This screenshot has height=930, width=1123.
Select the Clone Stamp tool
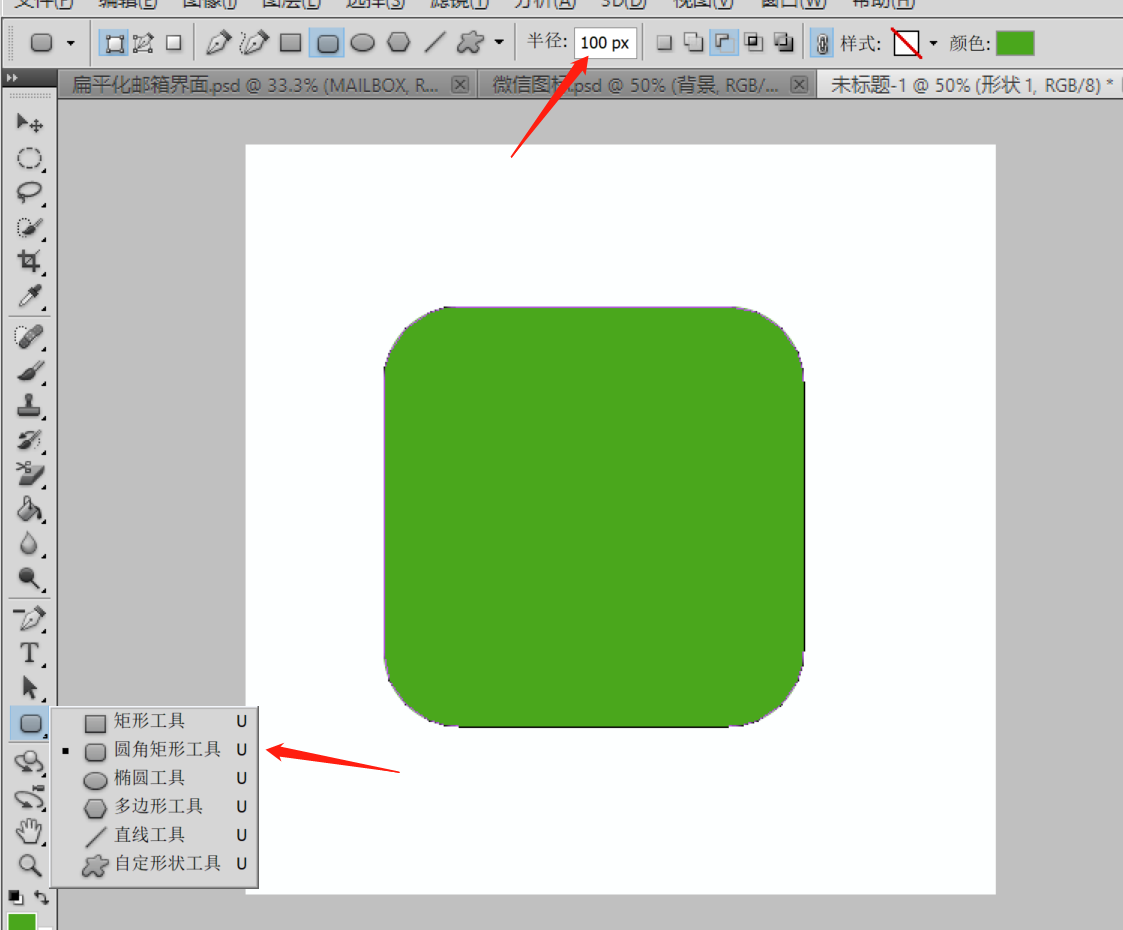pos(29,406)
